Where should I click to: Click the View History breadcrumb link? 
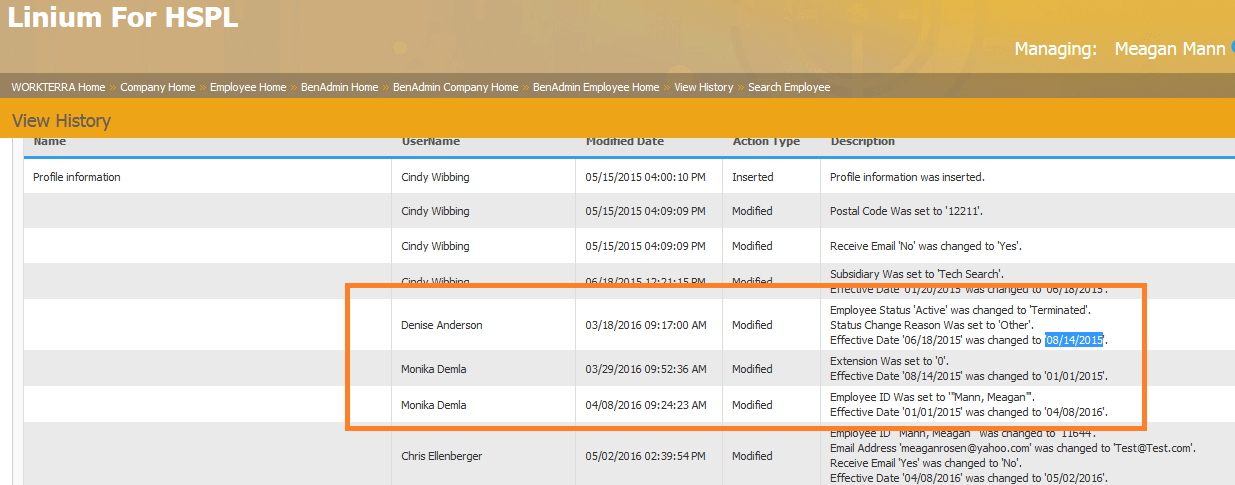(x=703, y=87)
